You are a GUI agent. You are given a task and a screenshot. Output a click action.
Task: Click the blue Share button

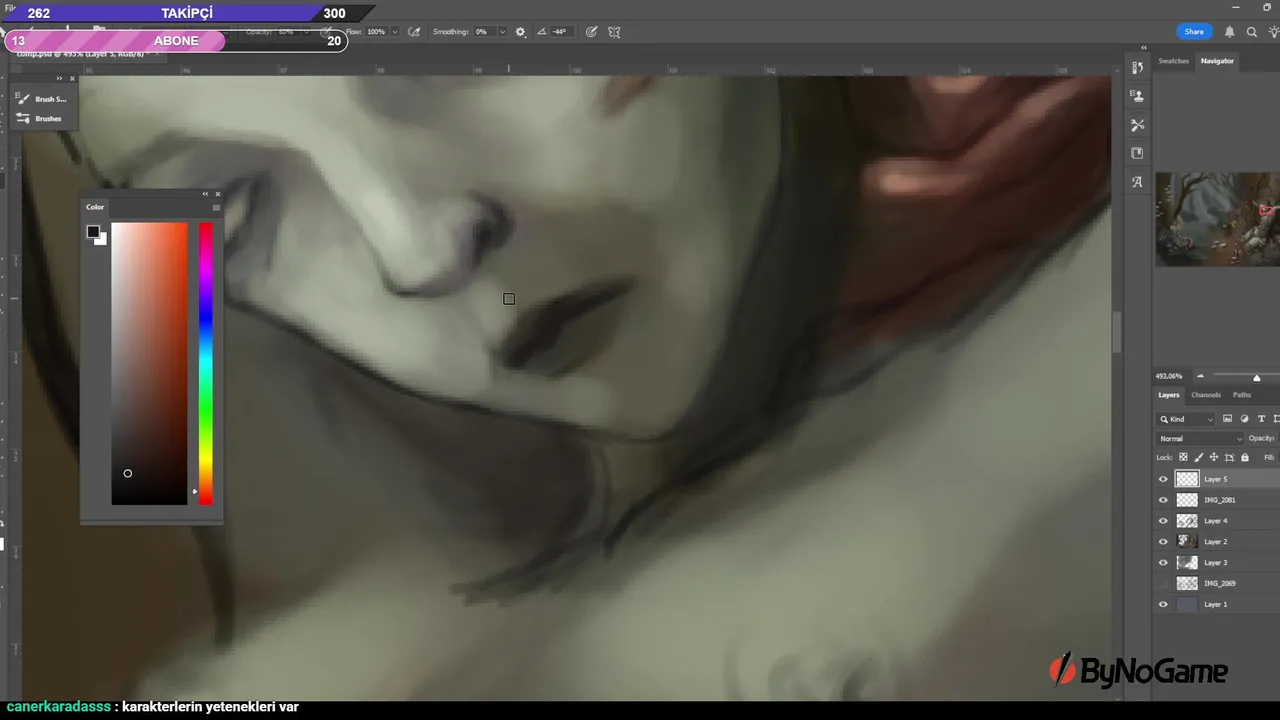1194,32
